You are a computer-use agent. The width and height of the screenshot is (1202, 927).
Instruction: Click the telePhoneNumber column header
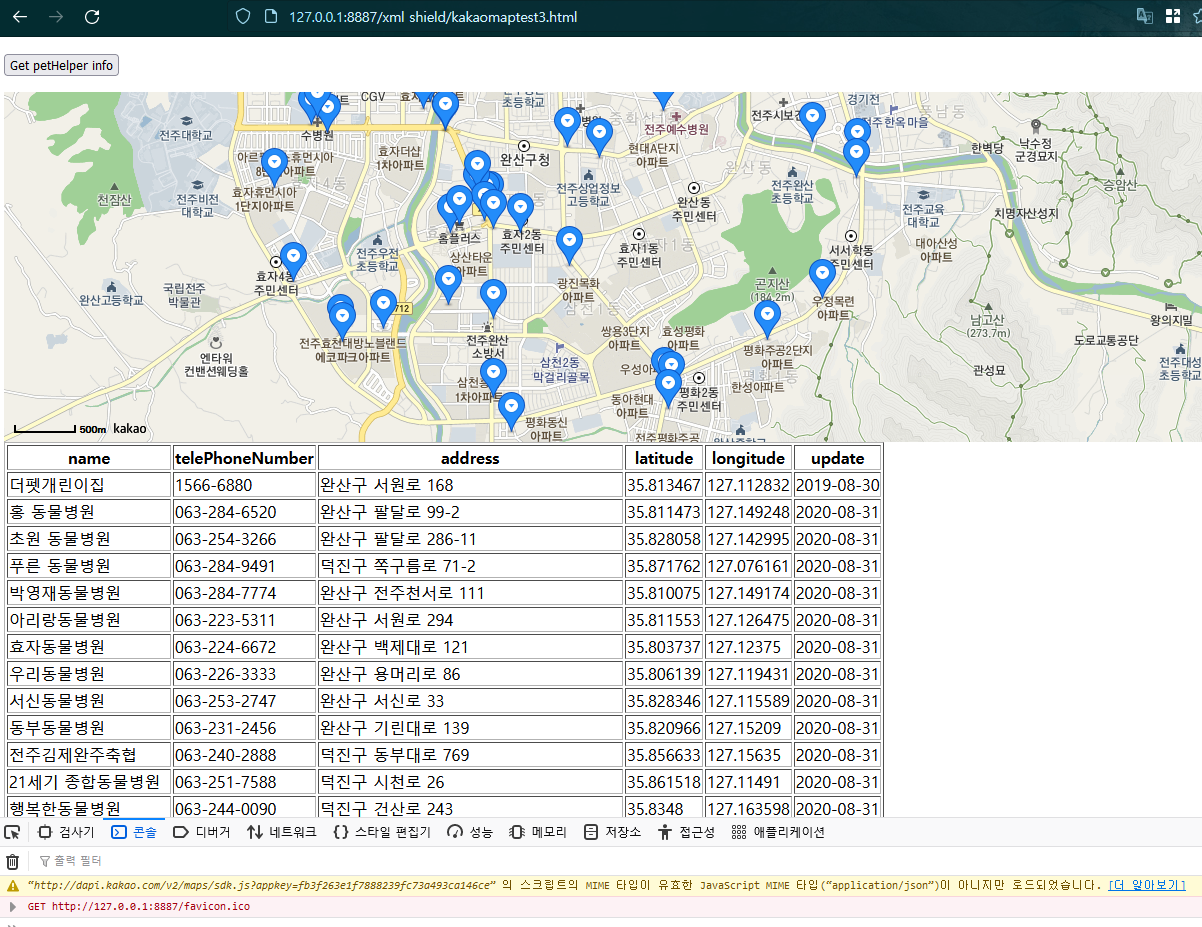(245, 458)
